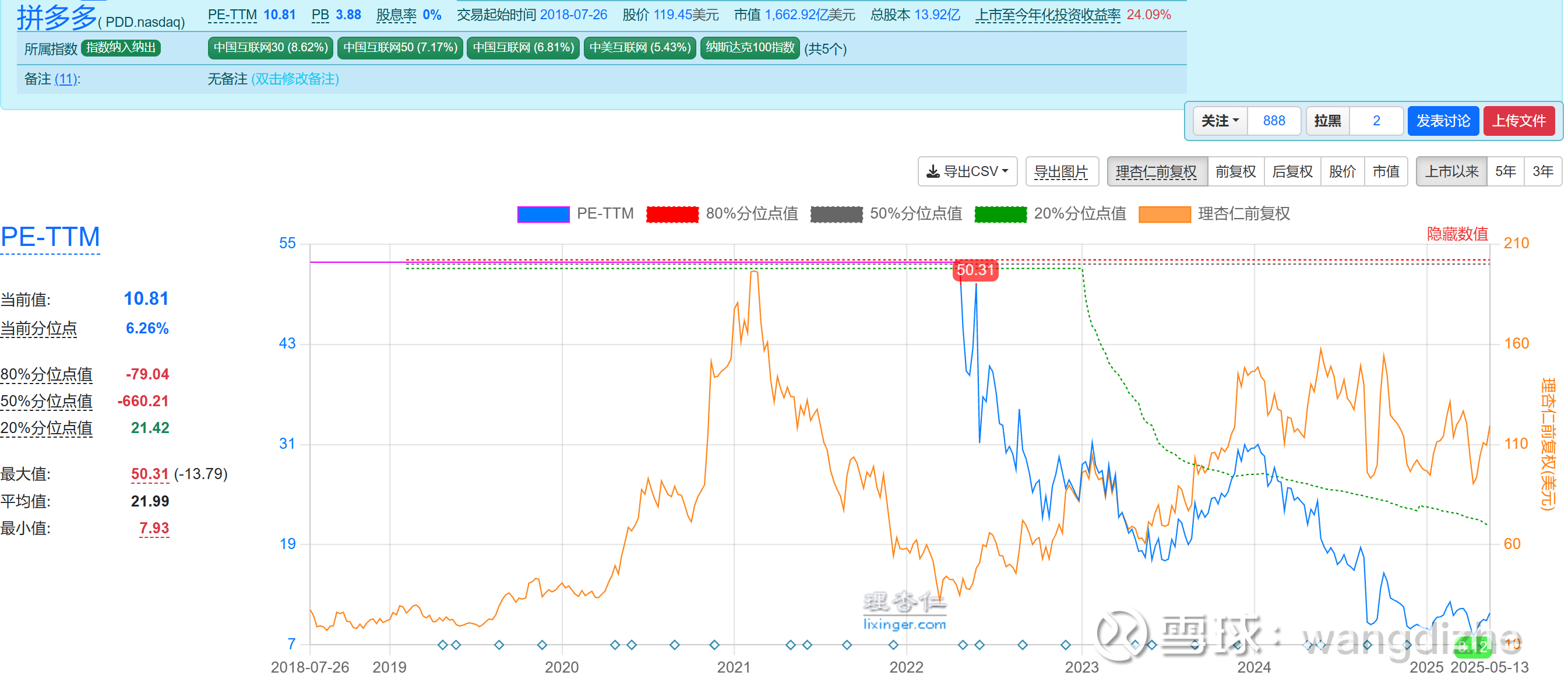This screenshot has width=1568, height=686.
Task: Click the PE-TTM label in header
Action: pyautogui.click(x=232, y=15)
